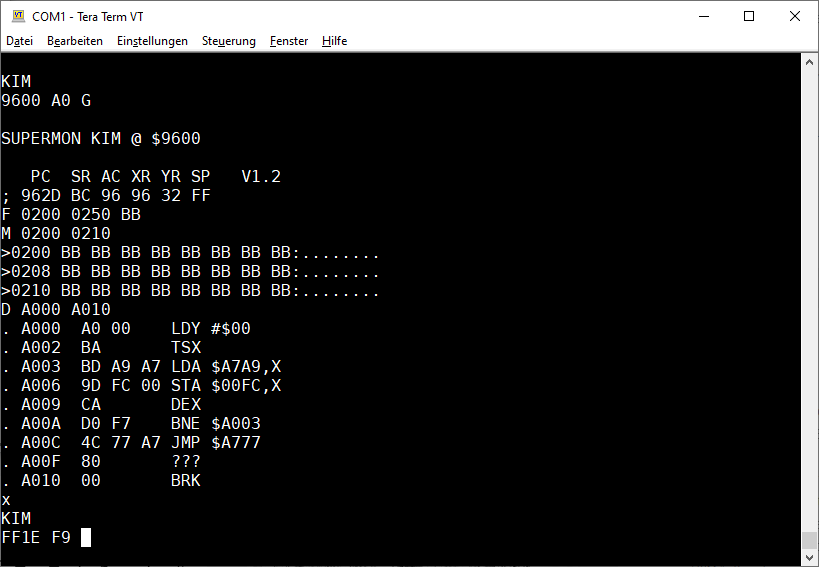
Task: Open the Hilfe menu
Action: tap(335, 41)
